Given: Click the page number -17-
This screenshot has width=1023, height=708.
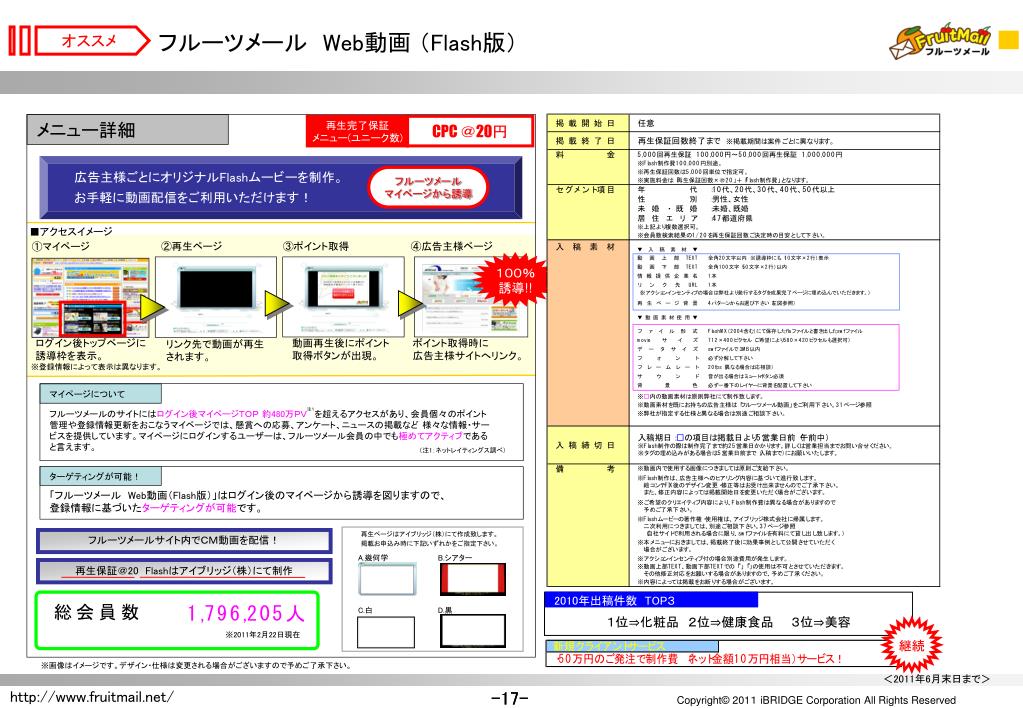Looking at the screenshot, I should 510,698.
